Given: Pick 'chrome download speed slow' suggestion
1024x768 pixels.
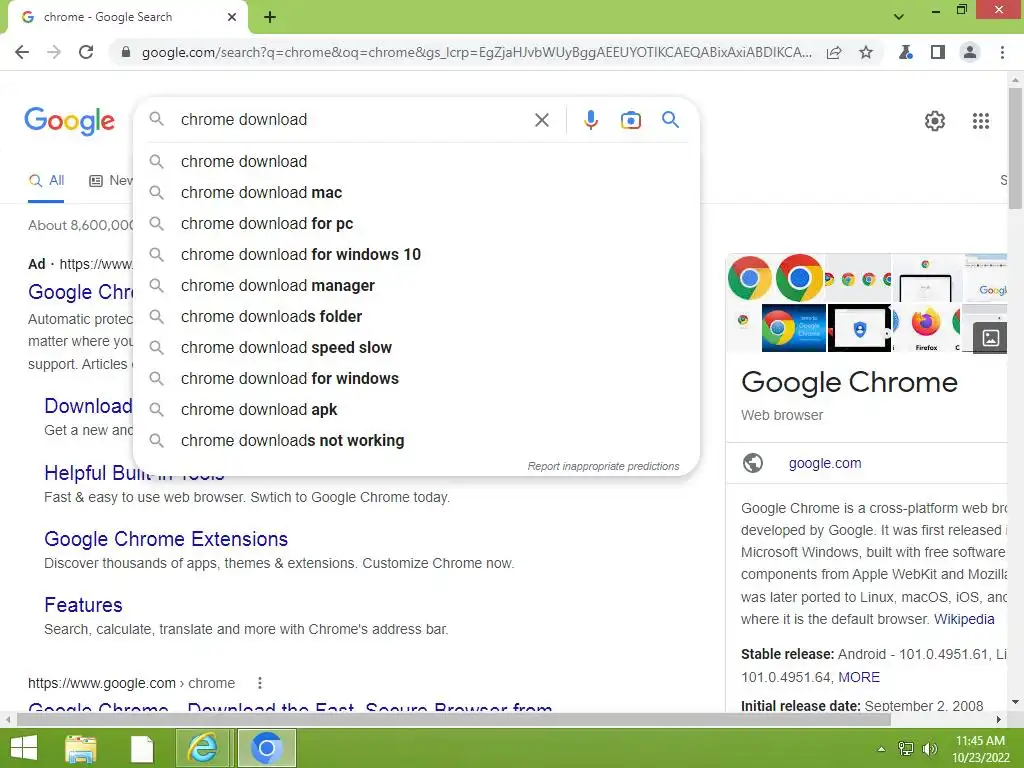Looking at the screenshot, I should [416, 347].
